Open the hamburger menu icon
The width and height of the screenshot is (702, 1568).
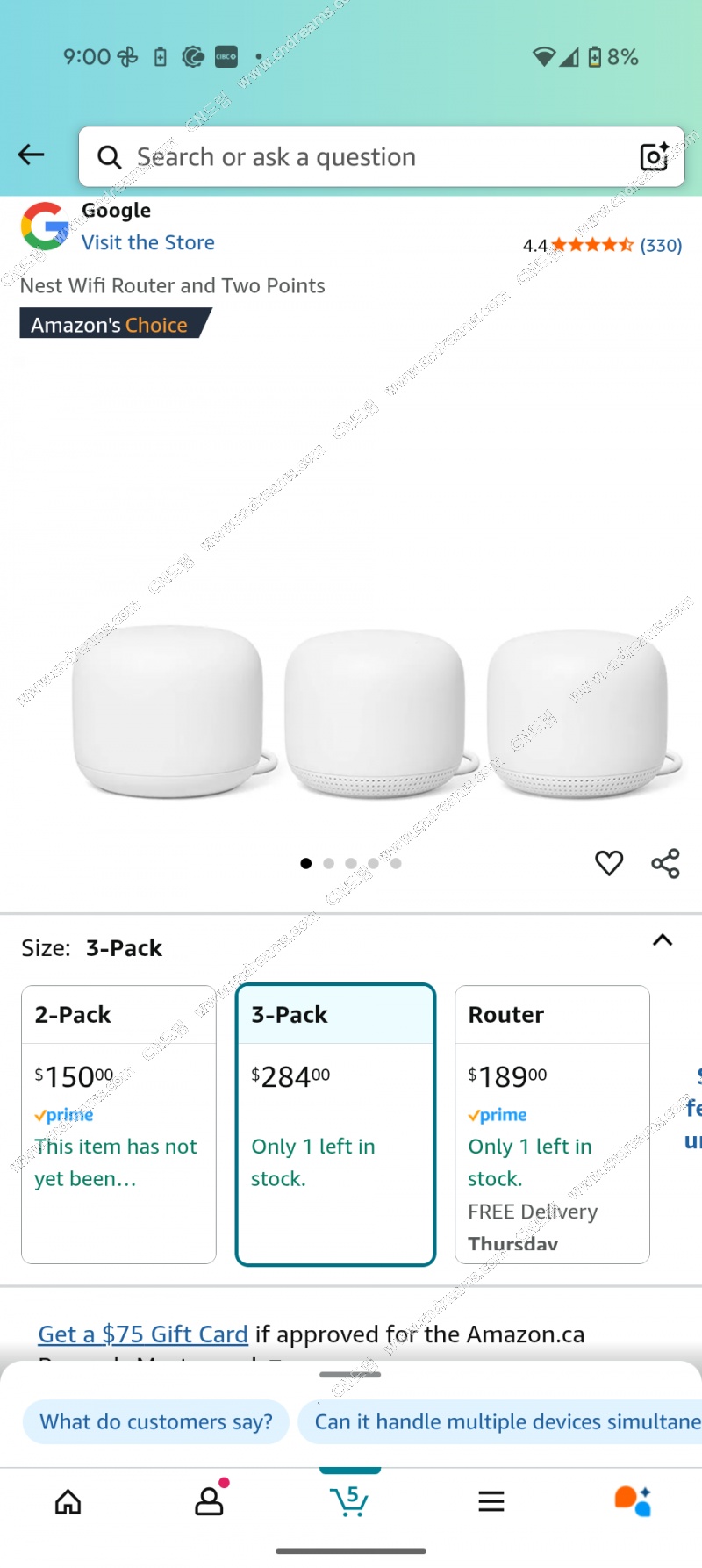coord(491,1501)
